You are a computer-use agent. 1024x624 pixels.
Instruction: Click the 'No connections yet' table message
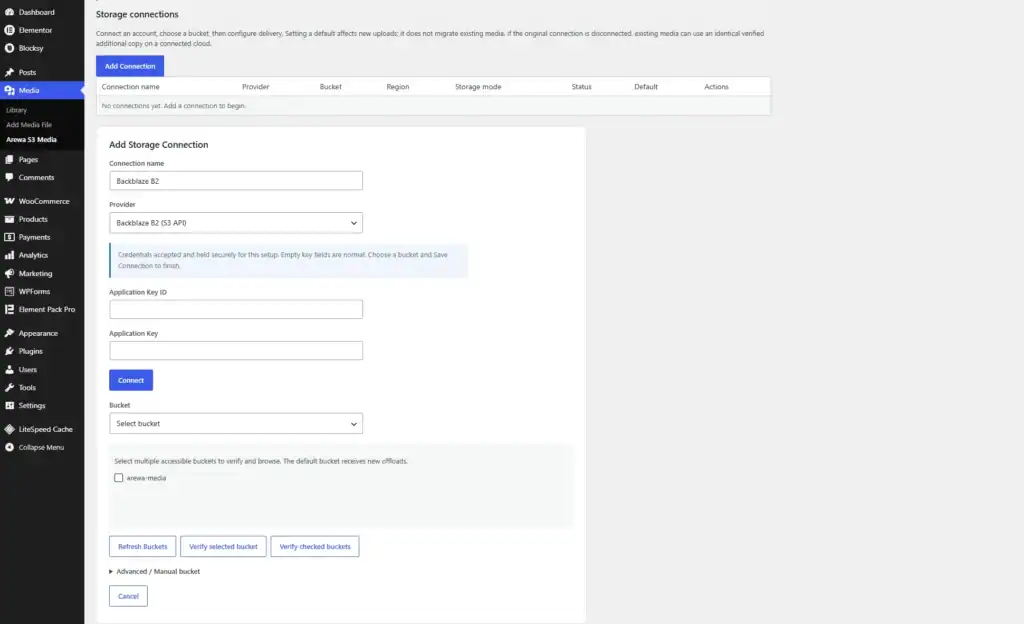(174, 106)
